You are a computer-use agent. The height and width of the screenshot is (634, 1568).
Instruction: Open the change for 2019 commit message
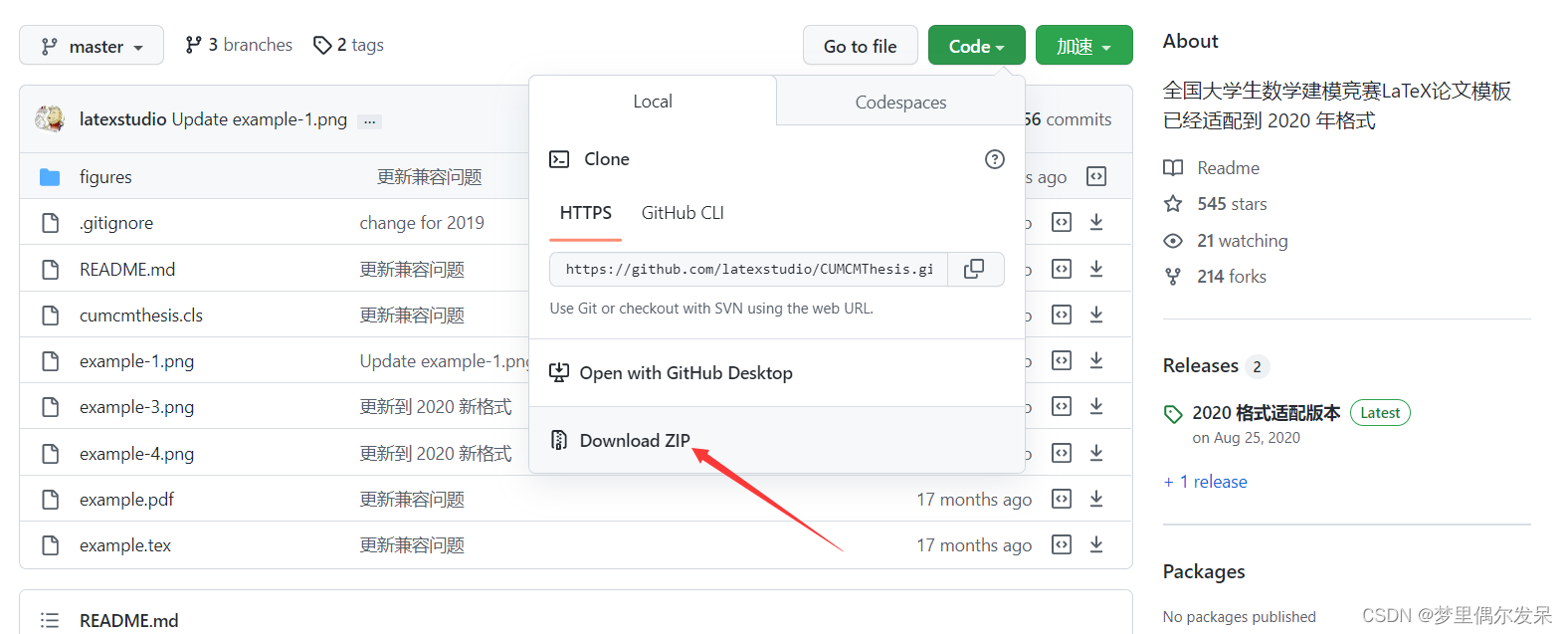pos(422,223)
